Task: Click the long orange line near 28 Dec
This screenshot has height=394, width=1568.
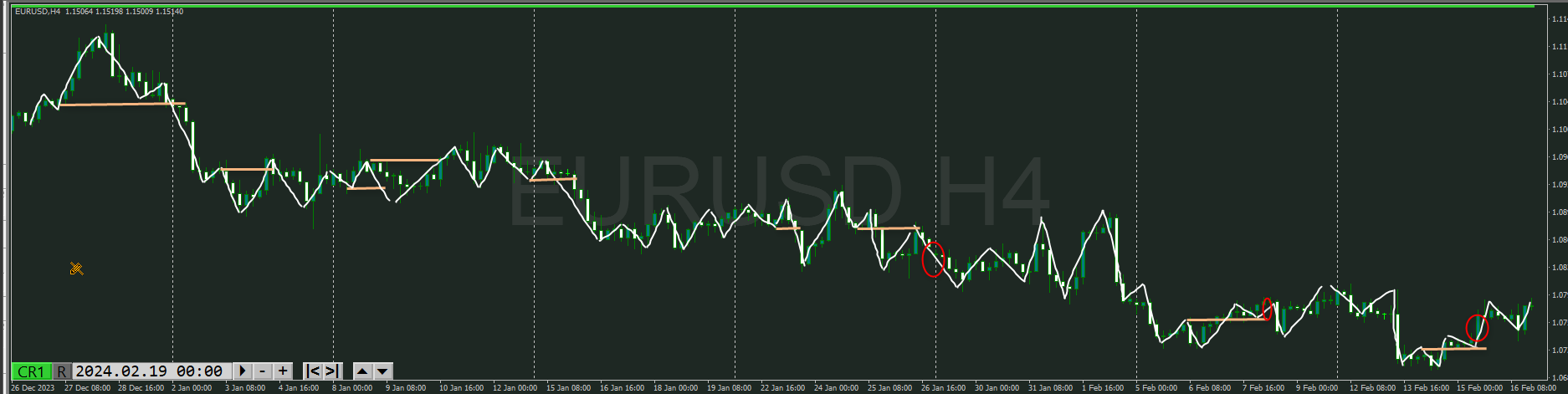Action: coord(117,104)
